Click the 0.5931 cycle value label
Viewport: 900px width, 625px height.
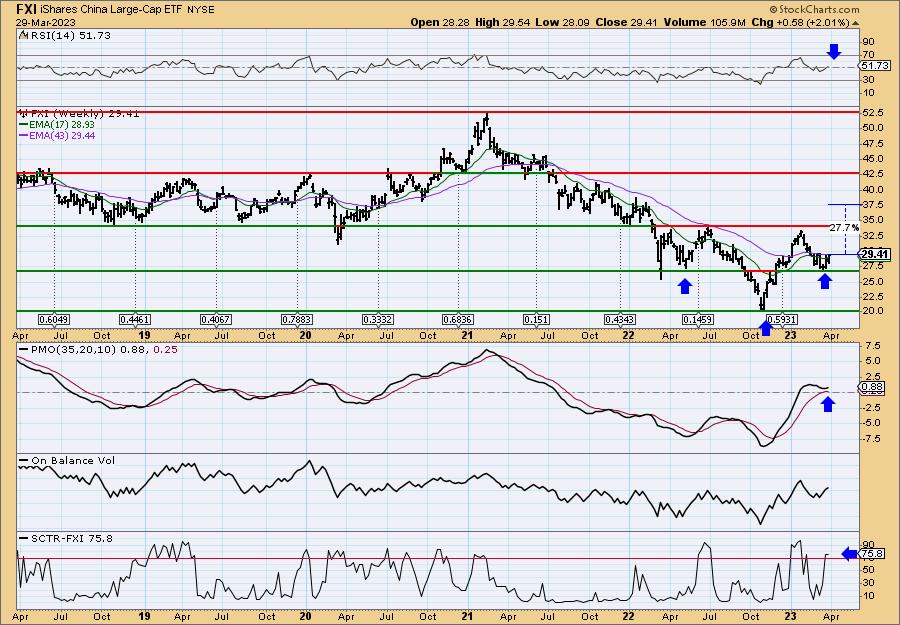(x=782, y=319)
